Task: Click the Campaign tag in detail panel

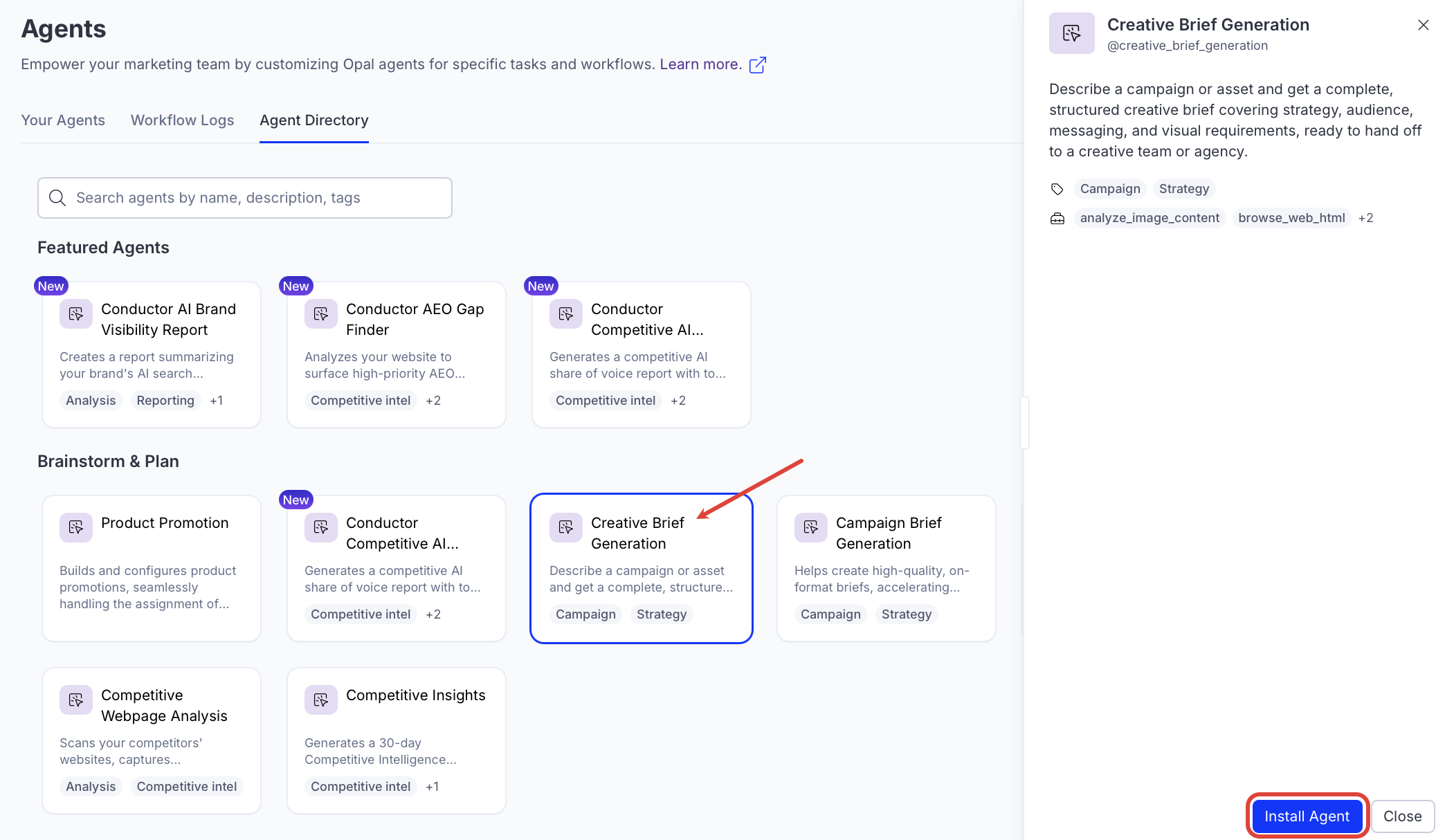Action: click(1110, 189)
